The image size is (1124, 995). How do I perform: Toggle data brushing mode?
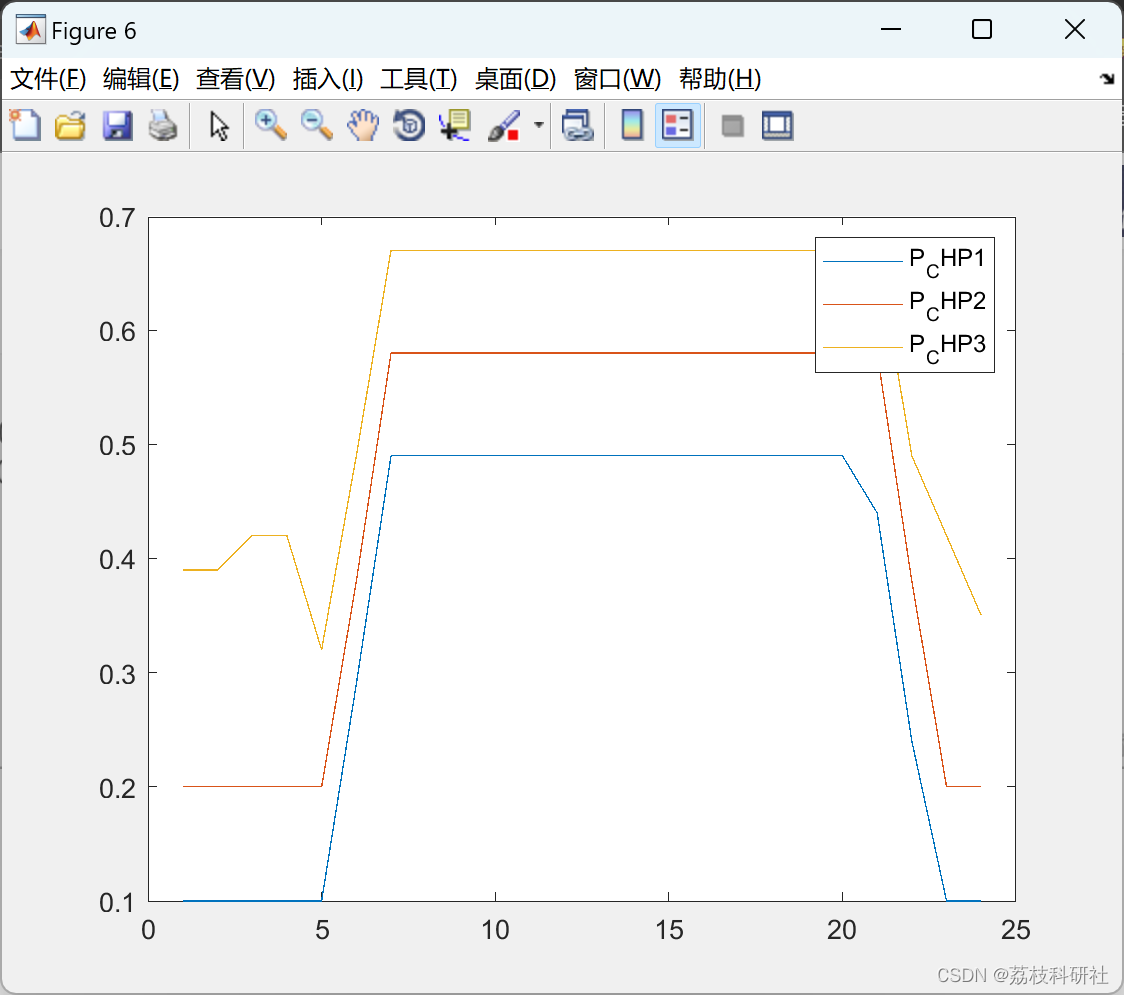tap(505, 125)
